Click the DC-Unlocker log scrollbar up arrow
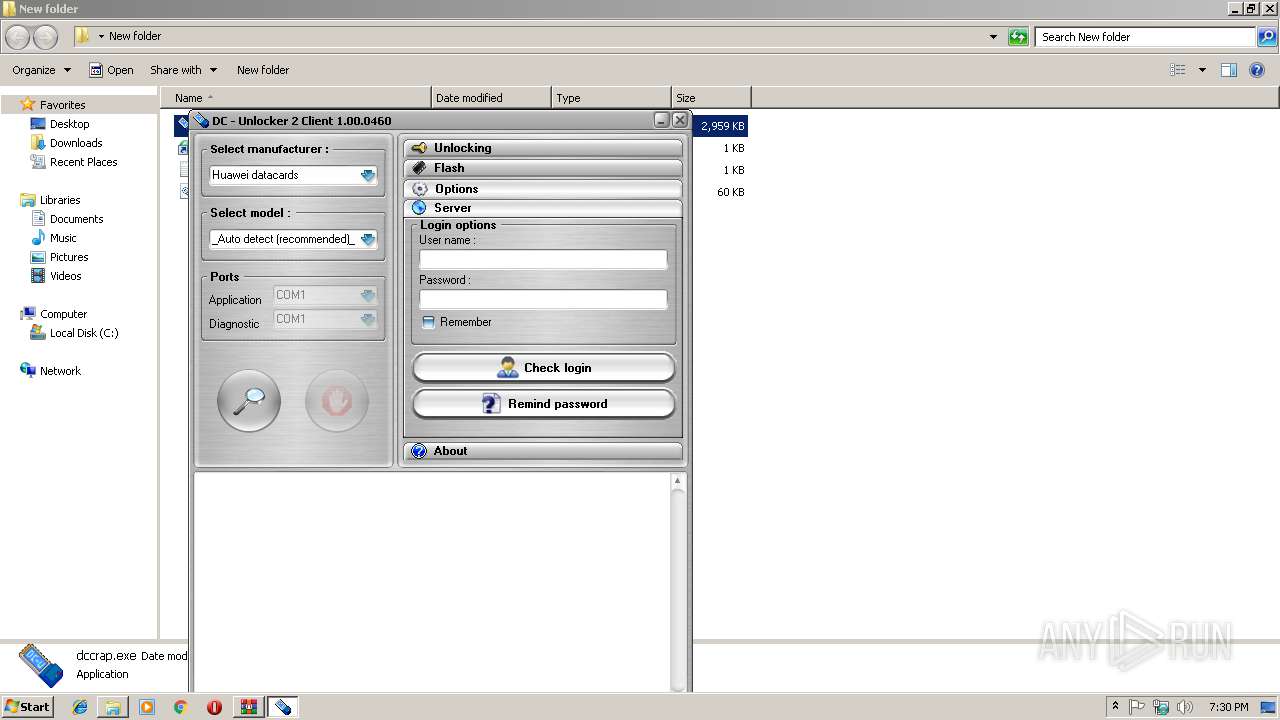 click(x=678, y=481)
